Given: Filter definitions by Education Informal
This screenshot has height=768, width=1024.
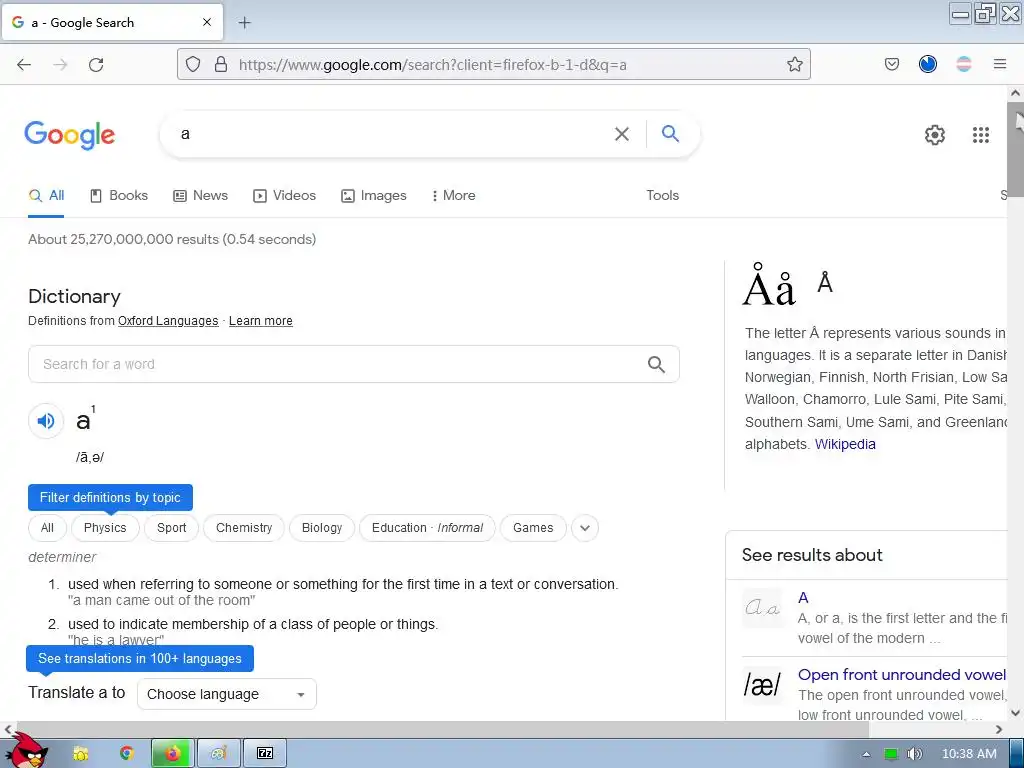Looking at the screenshot, I should (x=427, y=528).
